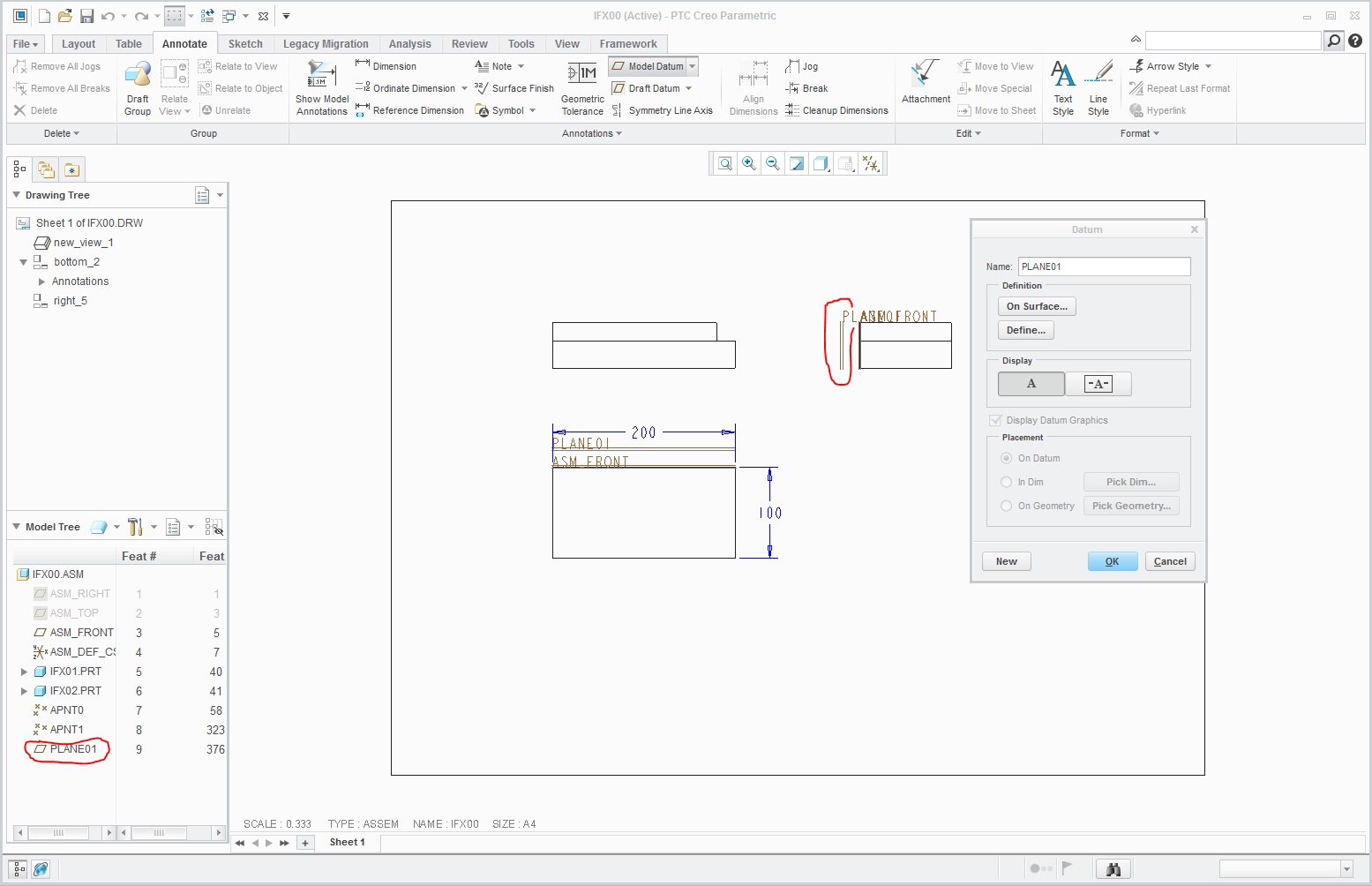Select boxed '-A-' datum display type
The height and width of the screenshot is (886, 1372).
coord(1098,384)
